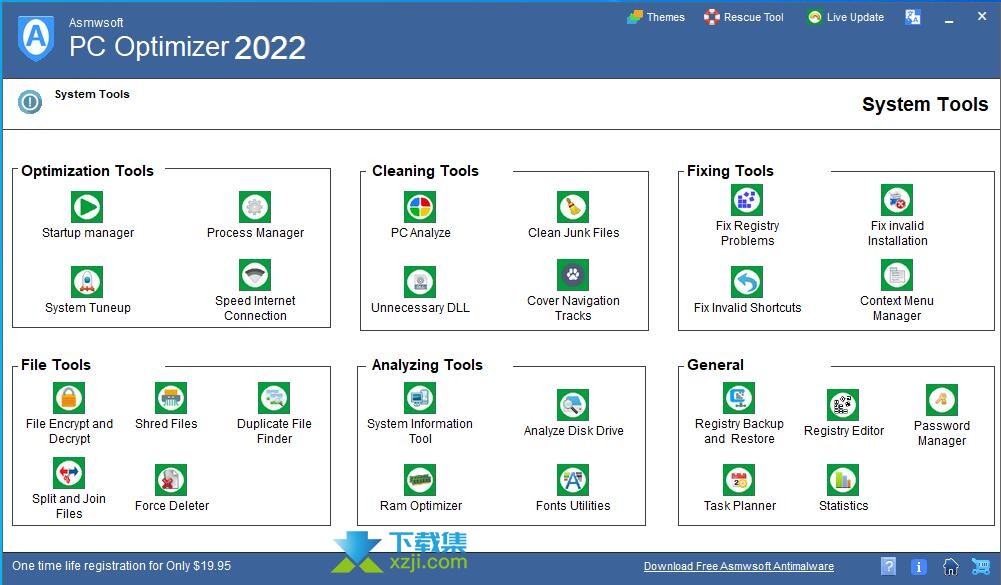Image resolution: width=1001 pixels, height=585 pixels.
Task: Click the Fonts Utilities label
Action: 573,505
